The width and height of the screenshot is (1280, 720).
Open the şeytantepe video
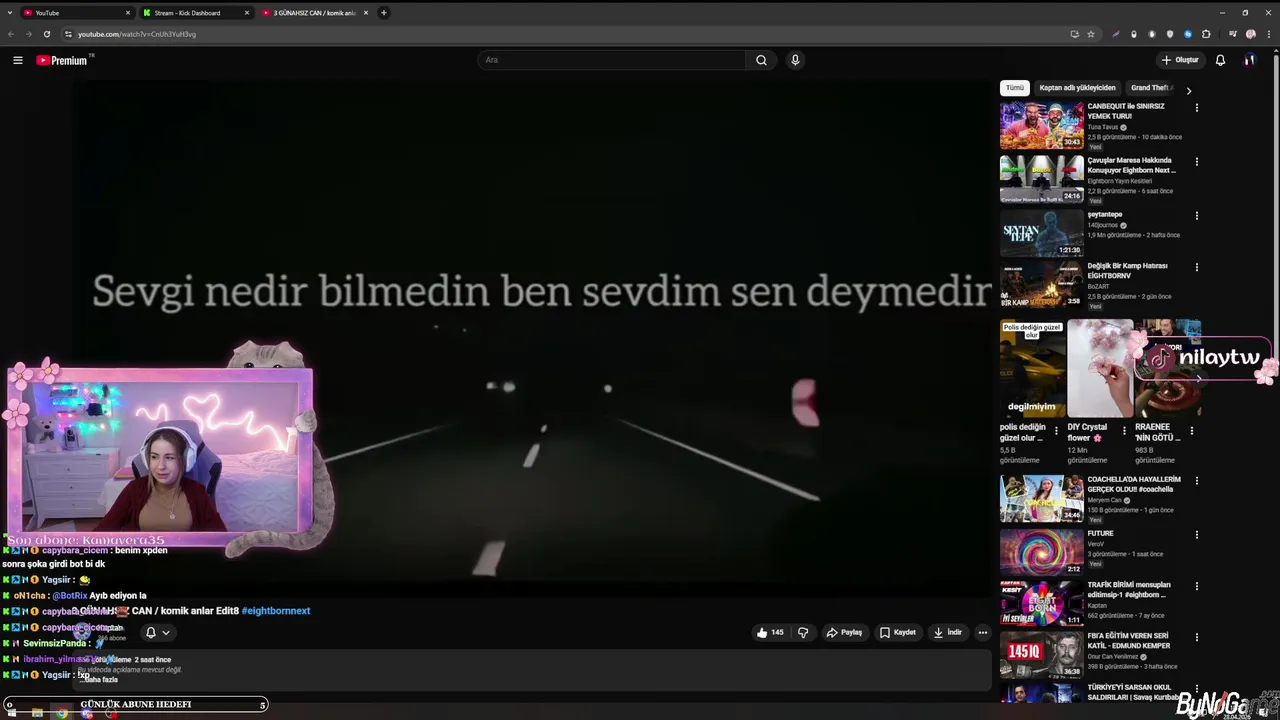(1041, 233)
